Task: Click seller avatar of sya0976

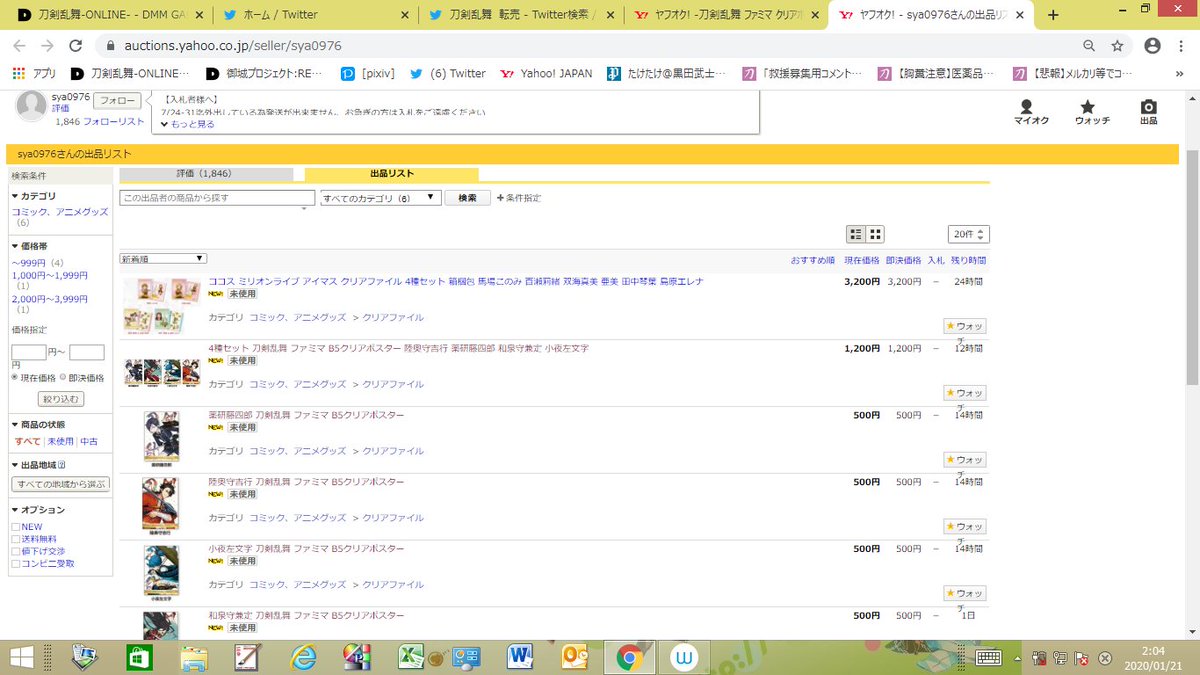Action: (x=32, y=104)
